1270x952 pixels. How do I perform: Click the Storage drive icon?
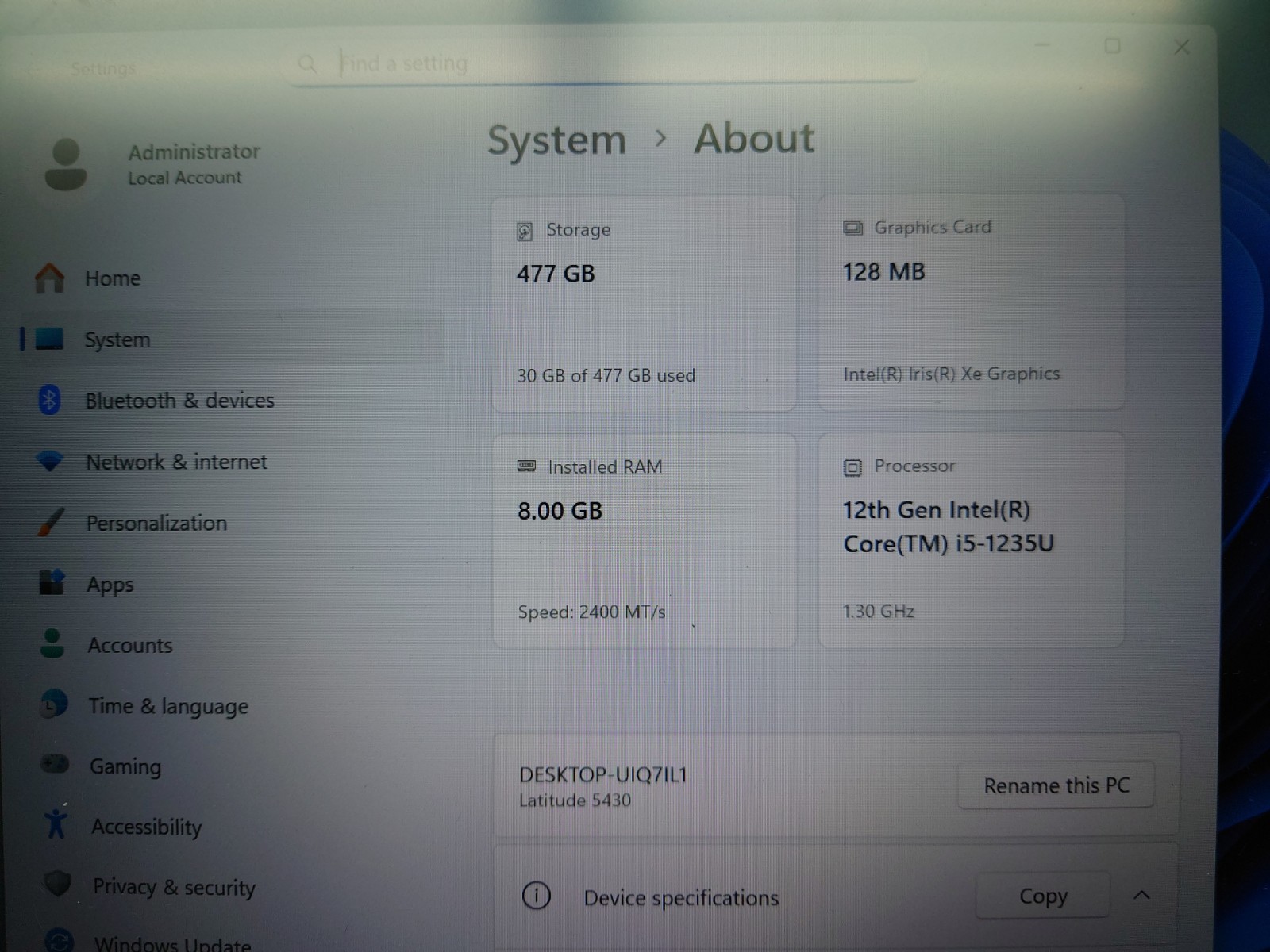pos(525,231)
